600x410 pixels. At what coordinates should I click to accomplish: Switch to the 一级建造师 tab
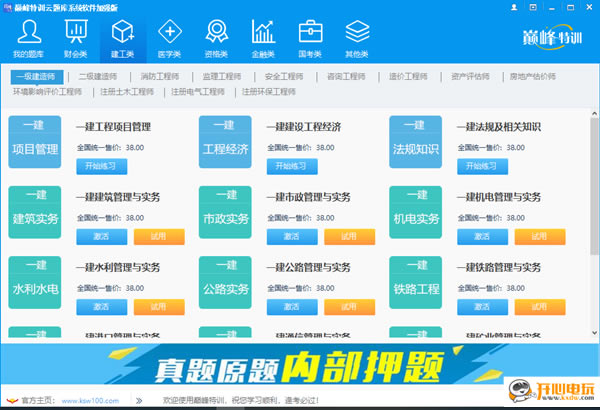36,77
